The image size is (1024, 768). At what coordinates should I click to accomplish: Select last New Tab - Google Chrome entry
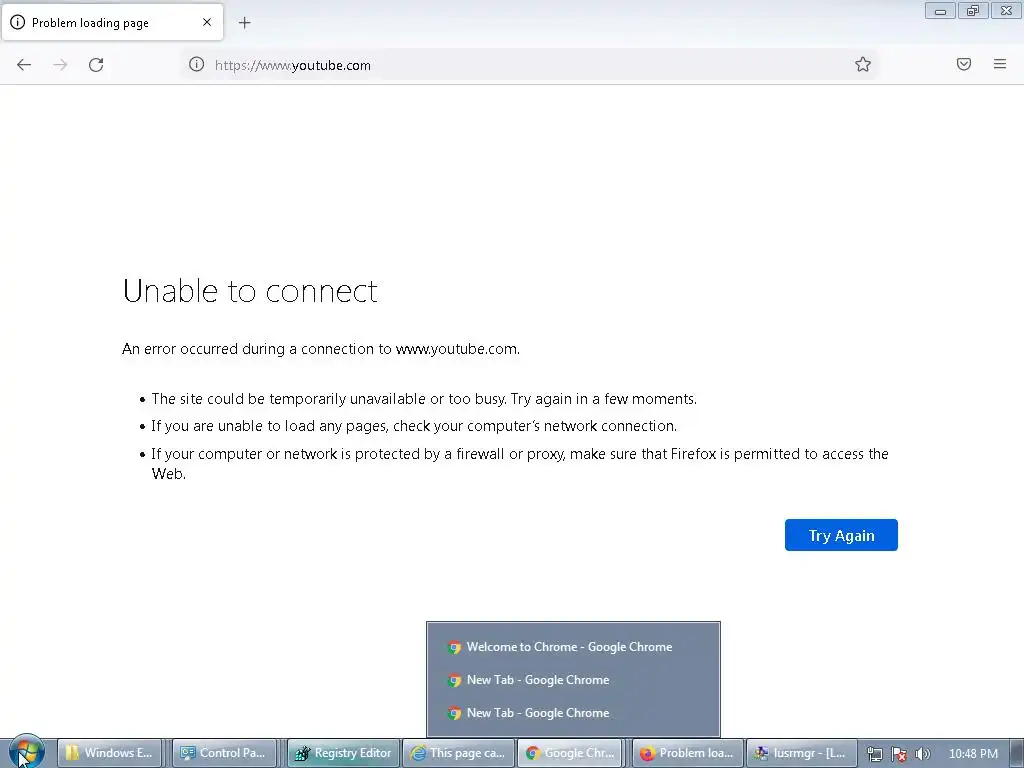click(573, 713)
